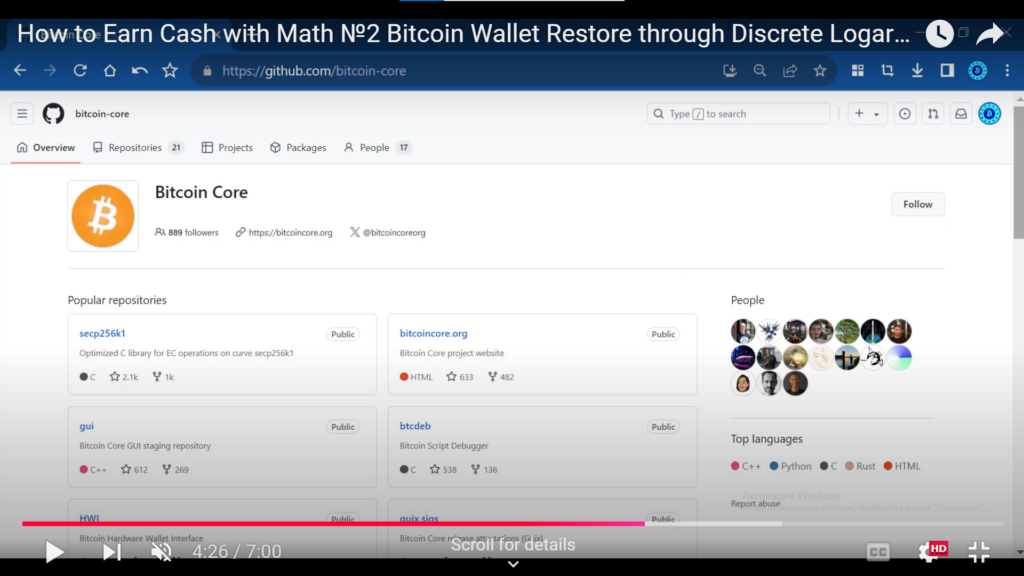Open browser three-dot menu
Image resolution: width=1024 pixels, height=576 pixels.
(x=1007, y=71)
